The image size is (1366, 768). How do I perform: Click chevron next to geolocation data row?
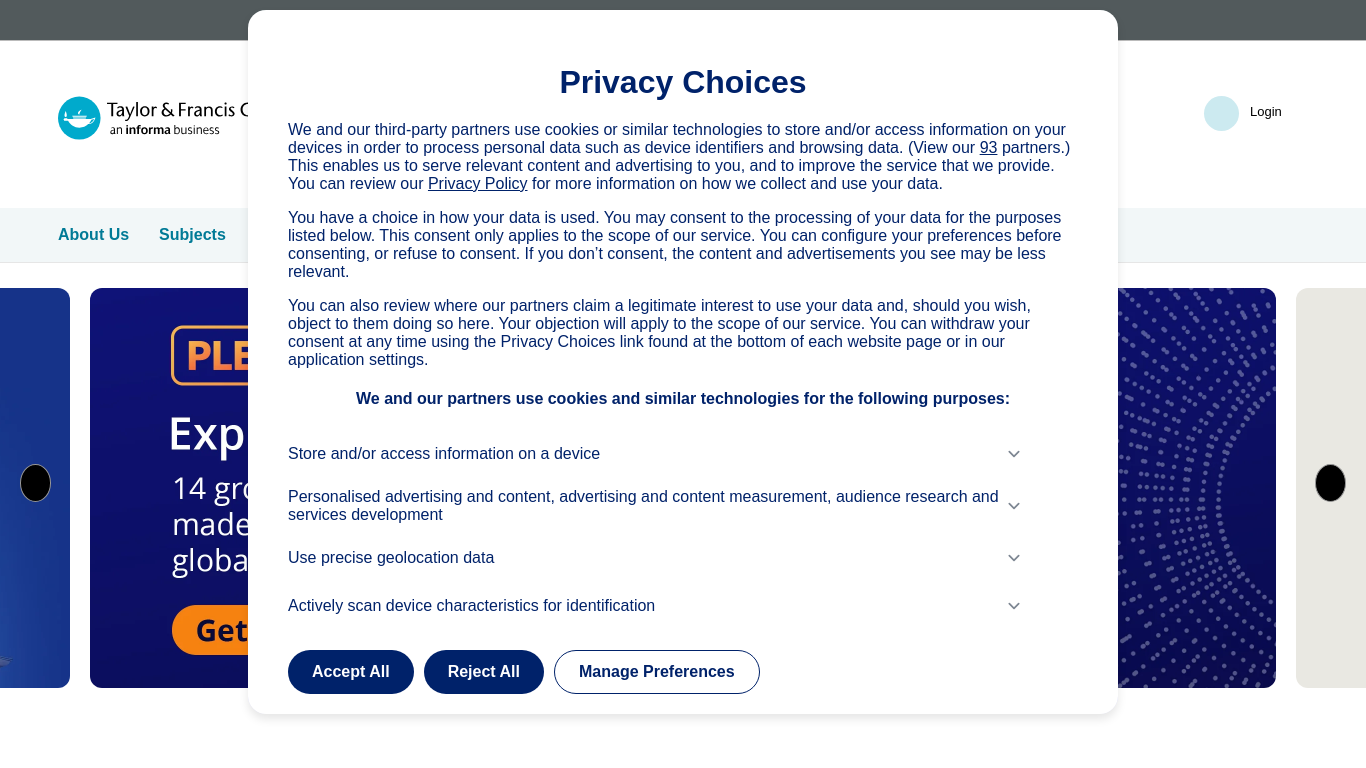(1014, 558)
